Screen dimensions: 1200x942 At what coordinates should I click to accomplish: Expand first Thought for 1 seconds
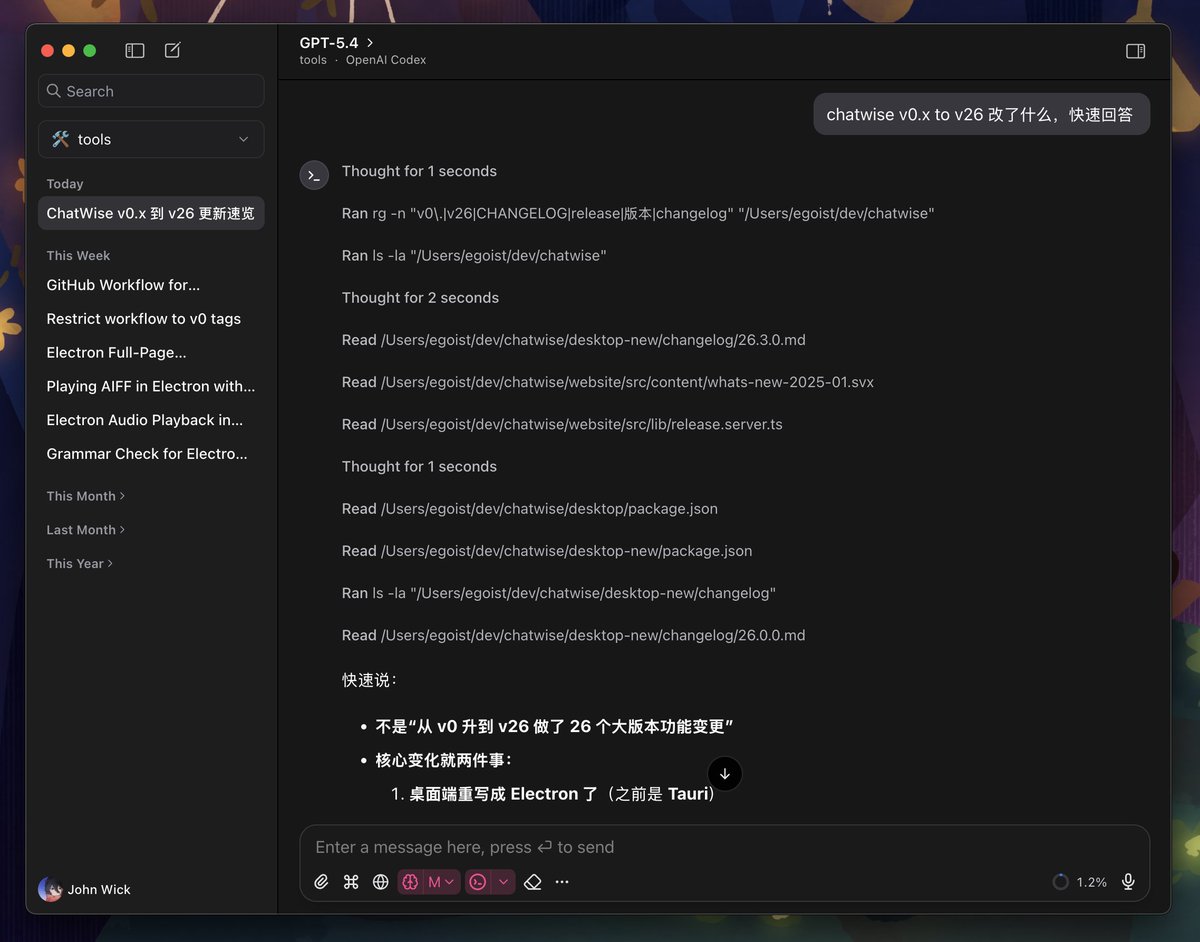point(419,171)
